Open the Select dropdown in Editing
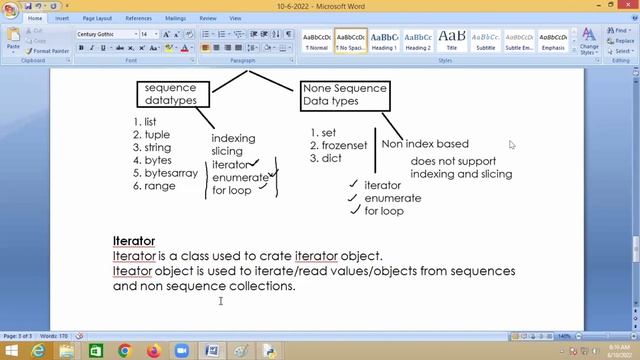The width and height of the screenshot is (640, 360). point(620,51)
